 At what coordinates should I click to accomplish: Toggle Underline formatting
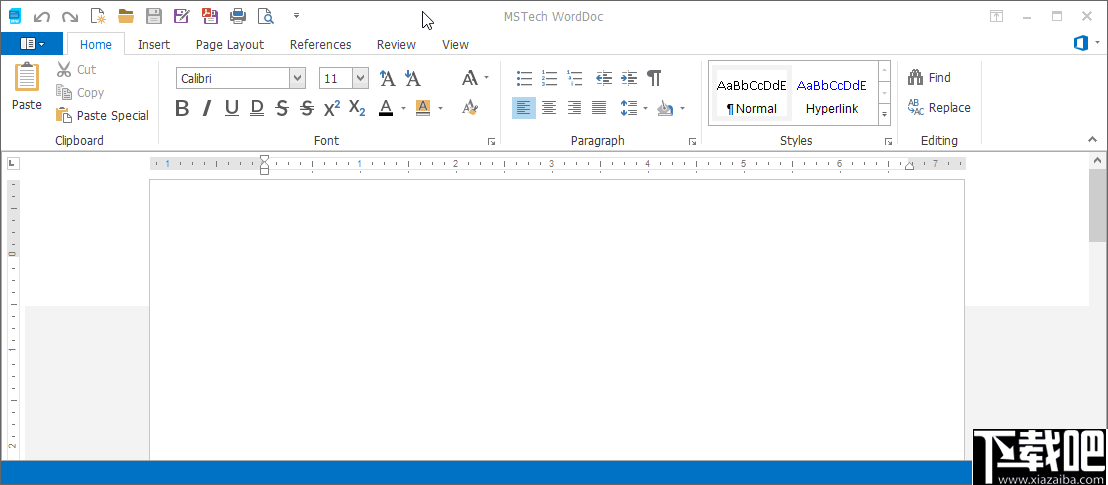coord(232,108)
